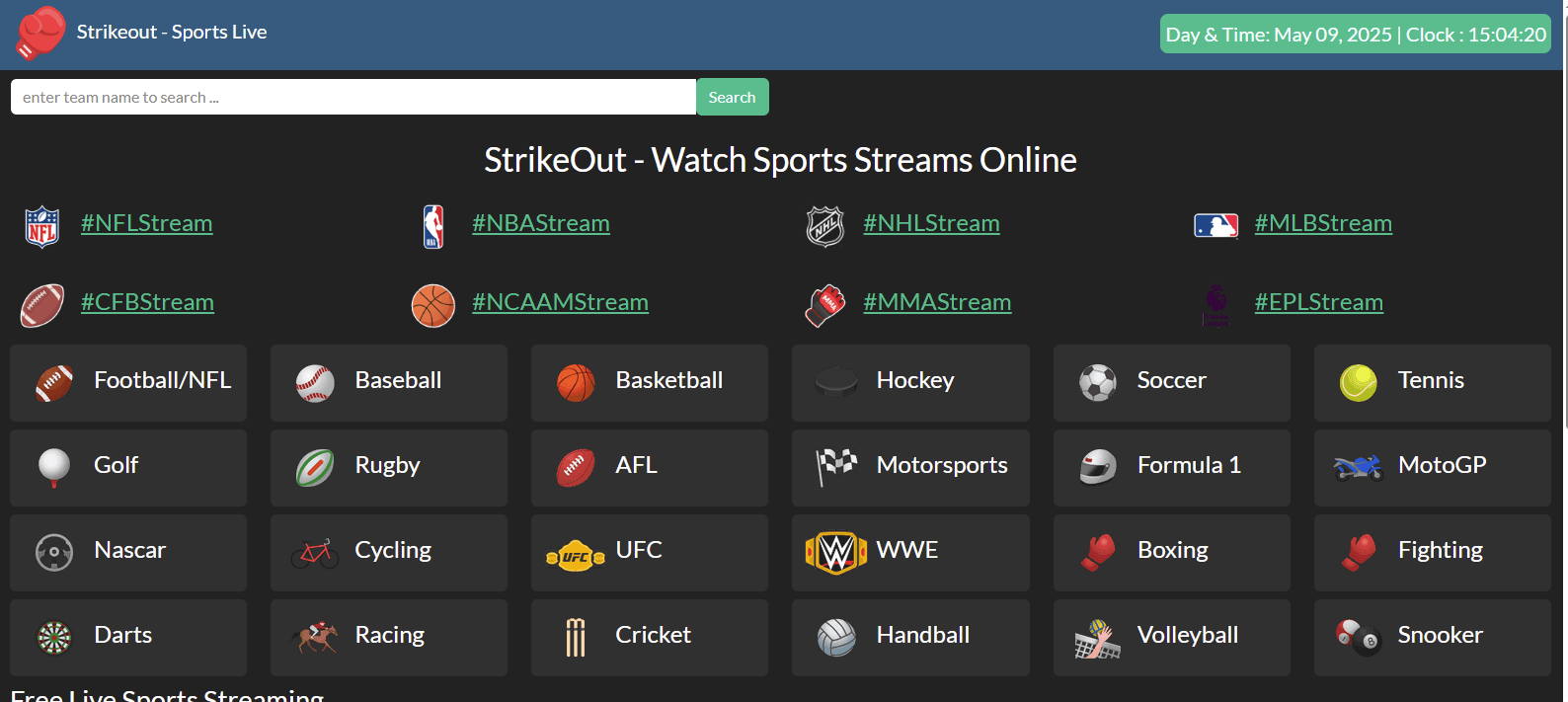
Task: Click the hockey puck icon
Action: tap(836, 382)
